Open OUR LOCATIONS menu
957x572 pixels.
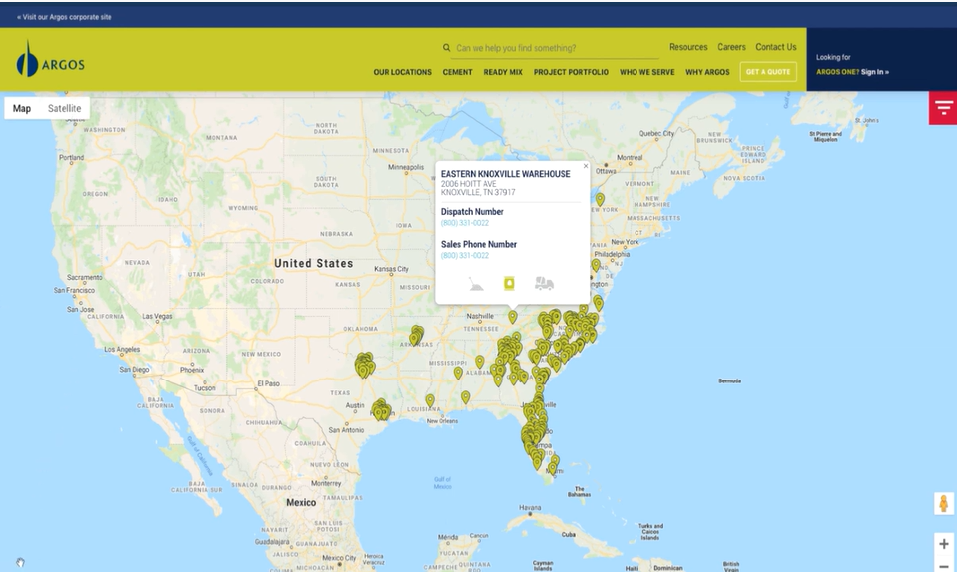(402, 72)
